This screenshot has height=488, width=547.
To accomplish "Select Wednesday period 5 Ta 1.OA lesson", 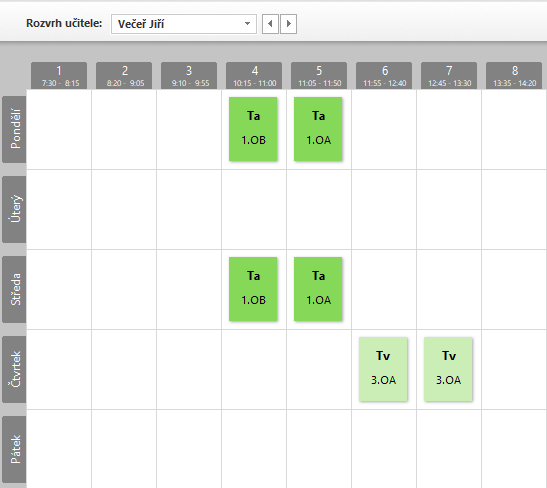I will point(318,289).
